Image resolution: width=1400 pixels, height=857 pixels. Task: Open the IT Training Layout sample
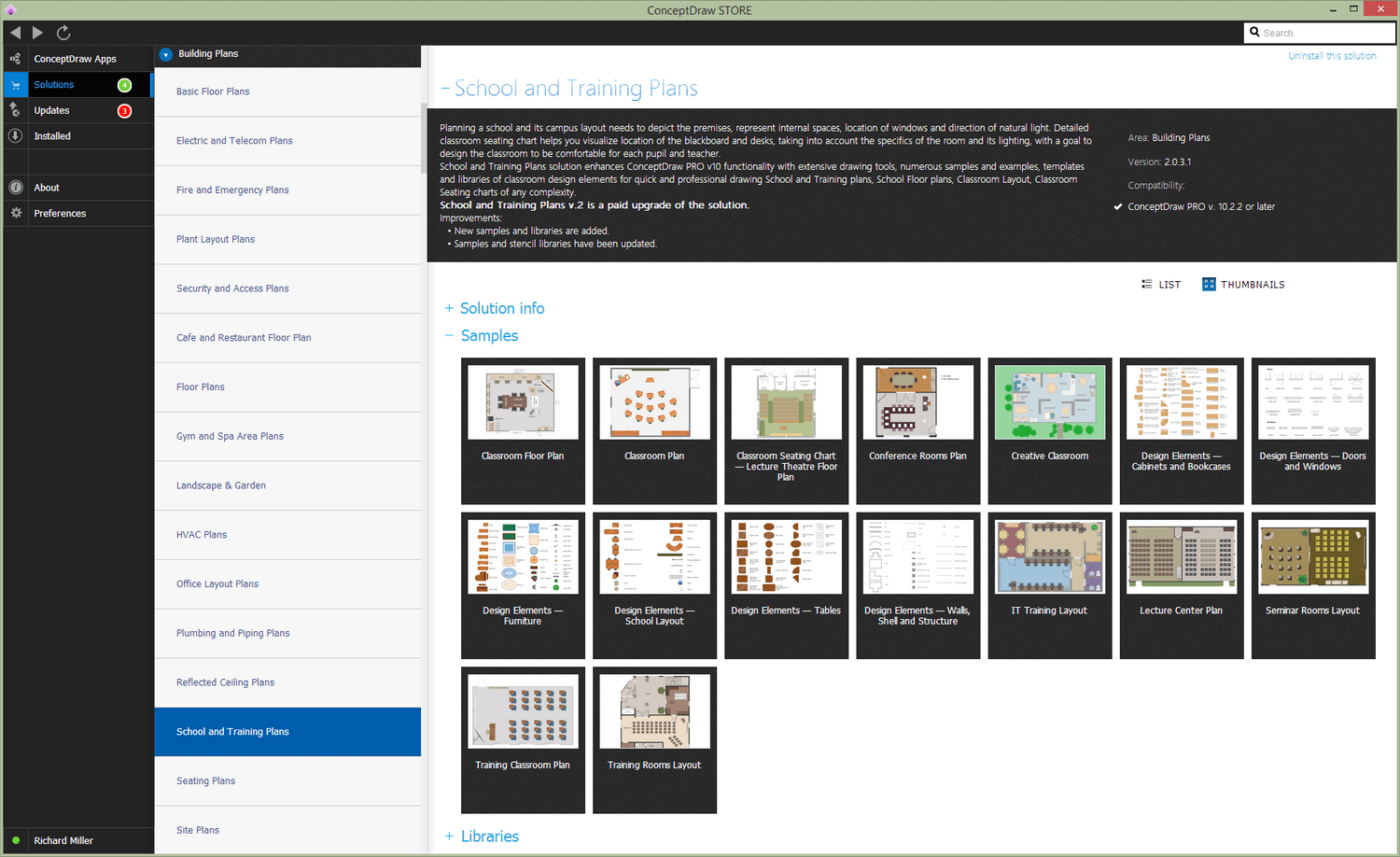pyautogui.click(x=1050, y=585)
